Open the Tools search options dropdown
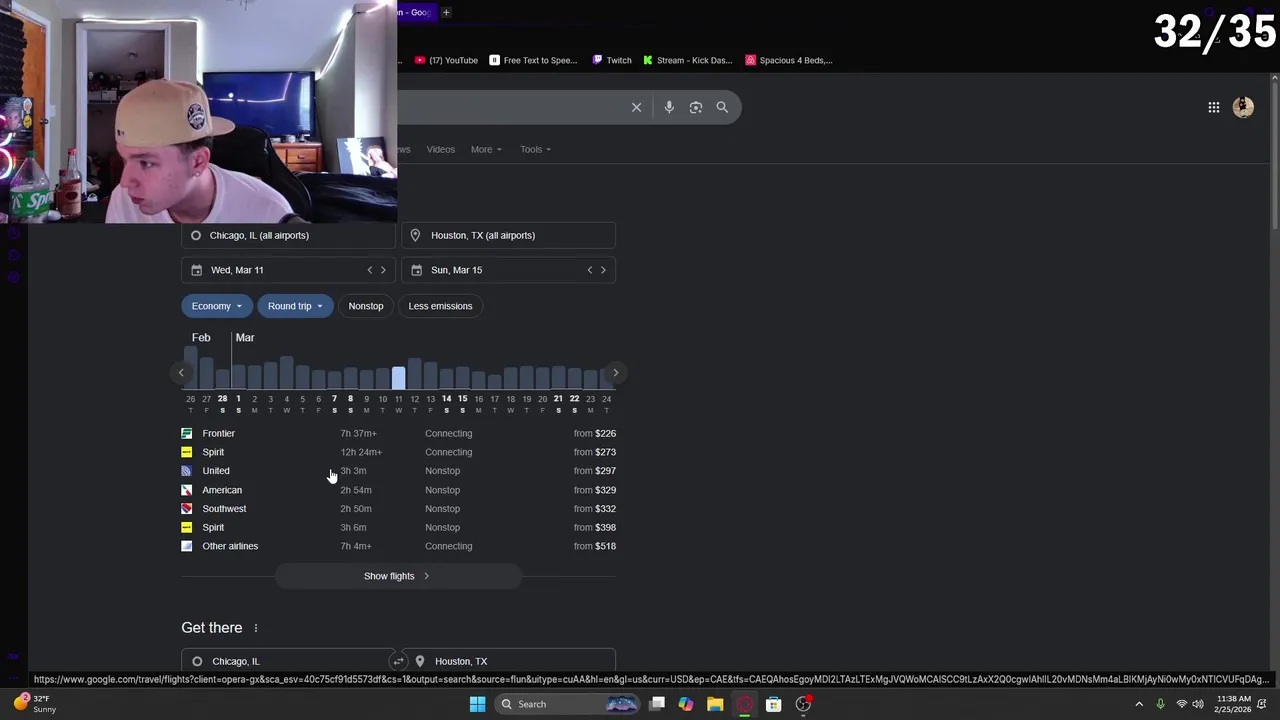 [535, 149]
